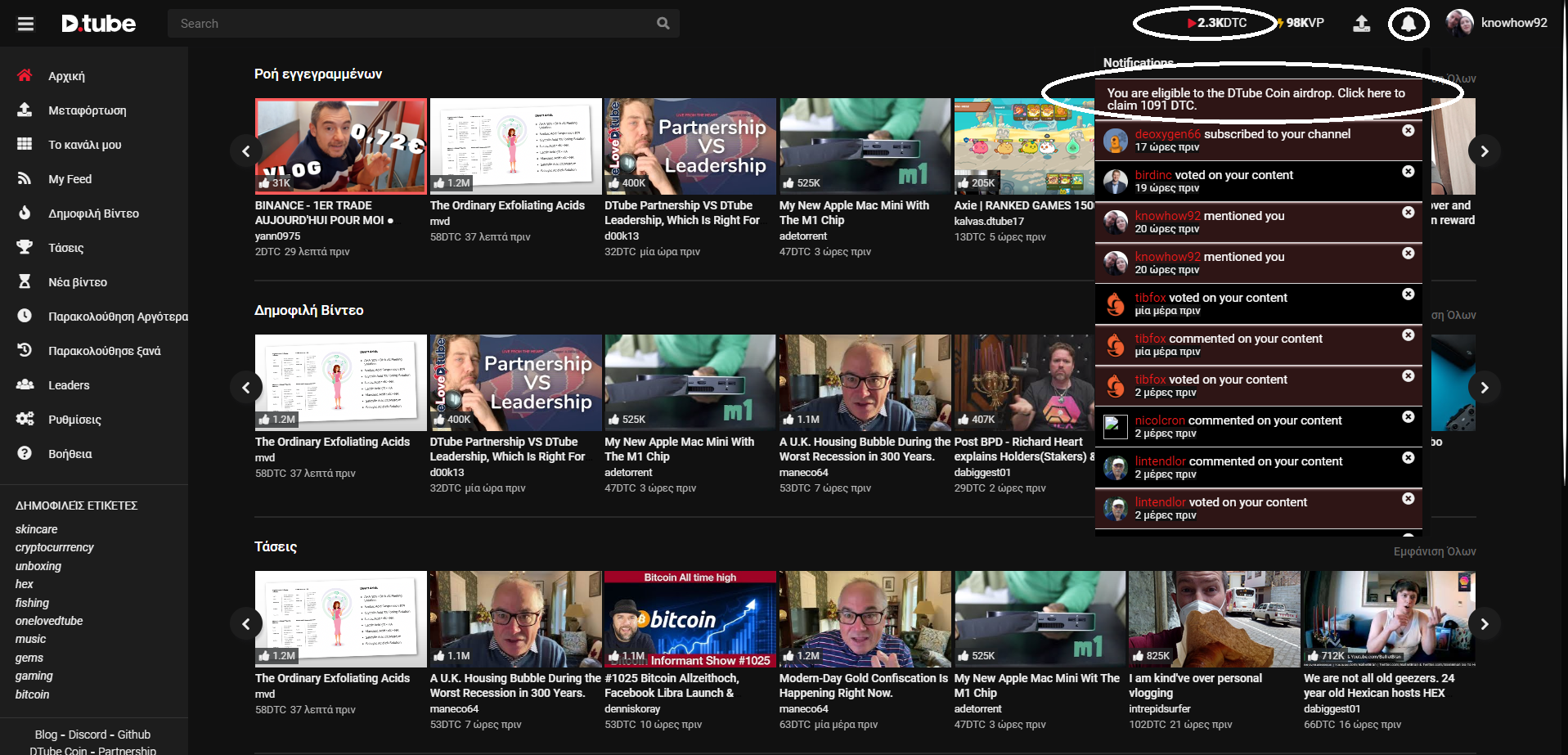Click the knowhow92 profile avatar
The image size is (1568, 755).
[x=1460, y=23]
